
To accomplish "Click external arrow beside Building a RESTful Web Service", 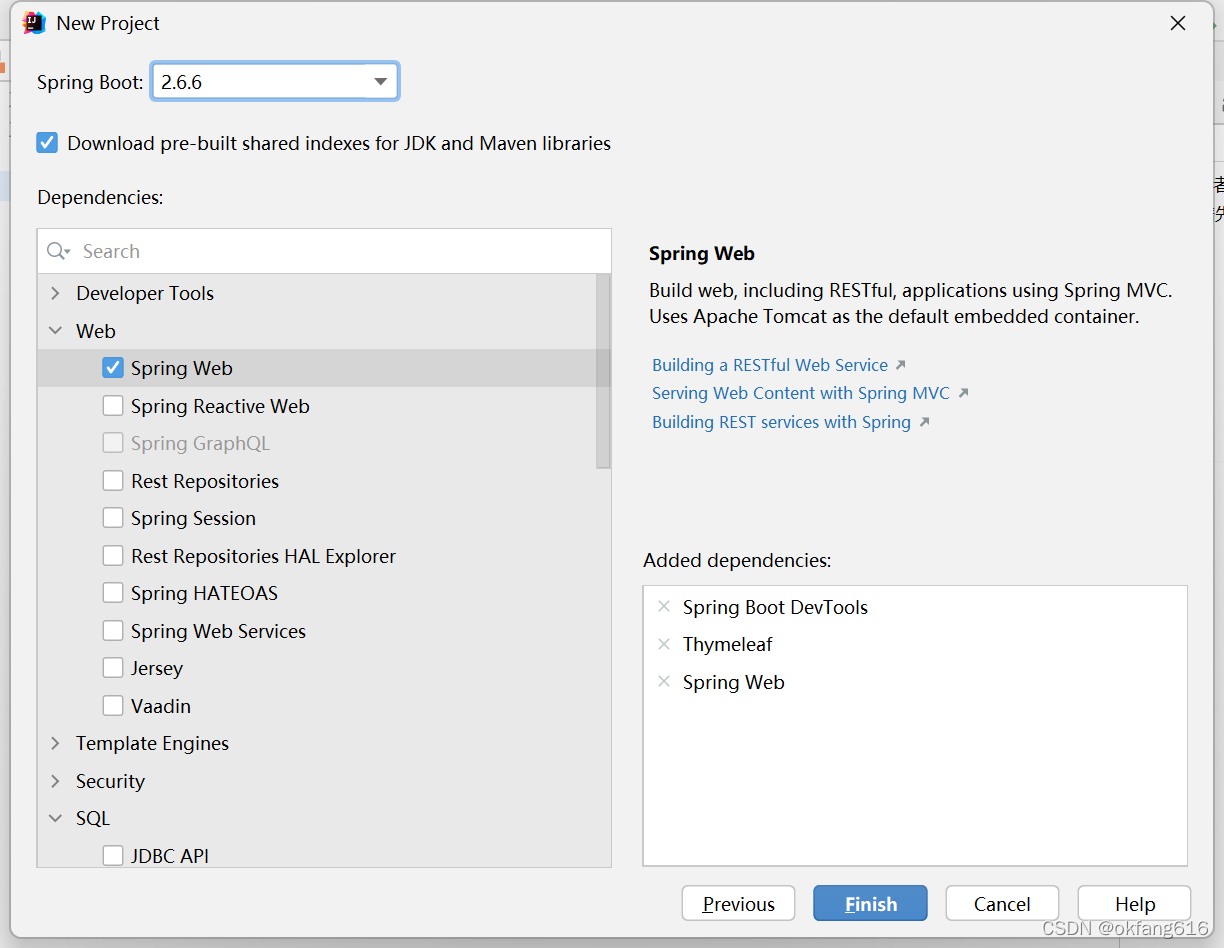I will coord(901,365).
